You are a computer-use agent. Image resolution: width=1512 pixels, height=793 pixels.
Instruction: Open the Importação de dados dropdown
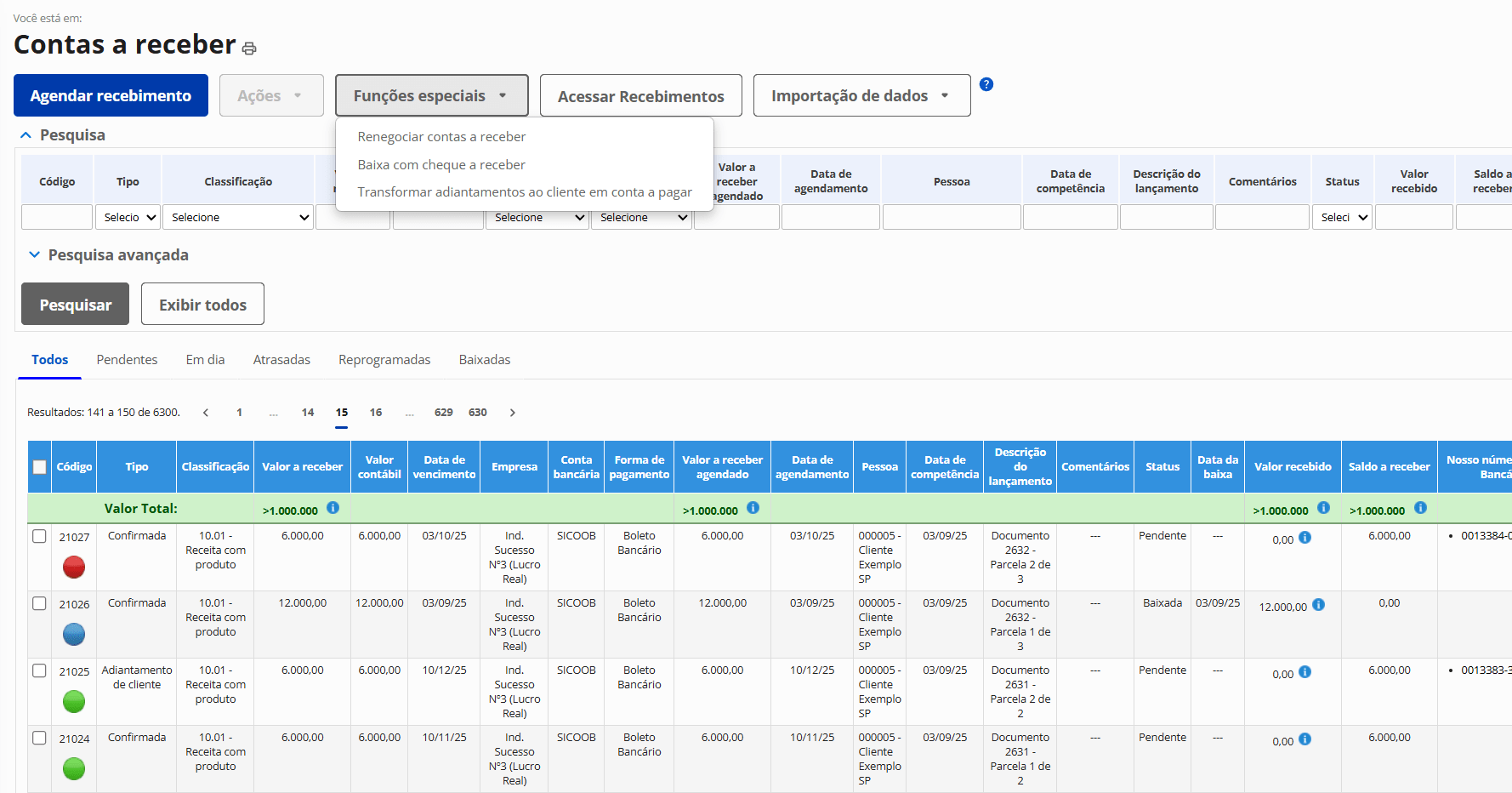[x=861, y=95]
